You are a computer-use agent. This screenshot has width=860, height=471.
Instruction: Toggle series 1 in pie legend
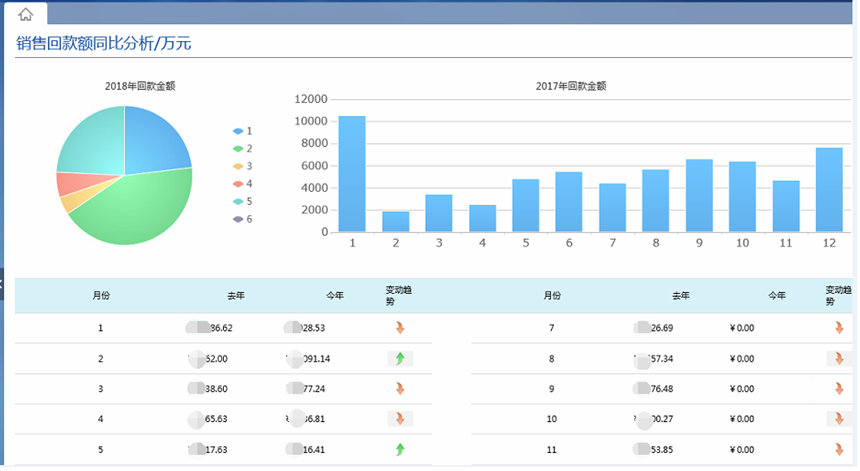[242, 131]
